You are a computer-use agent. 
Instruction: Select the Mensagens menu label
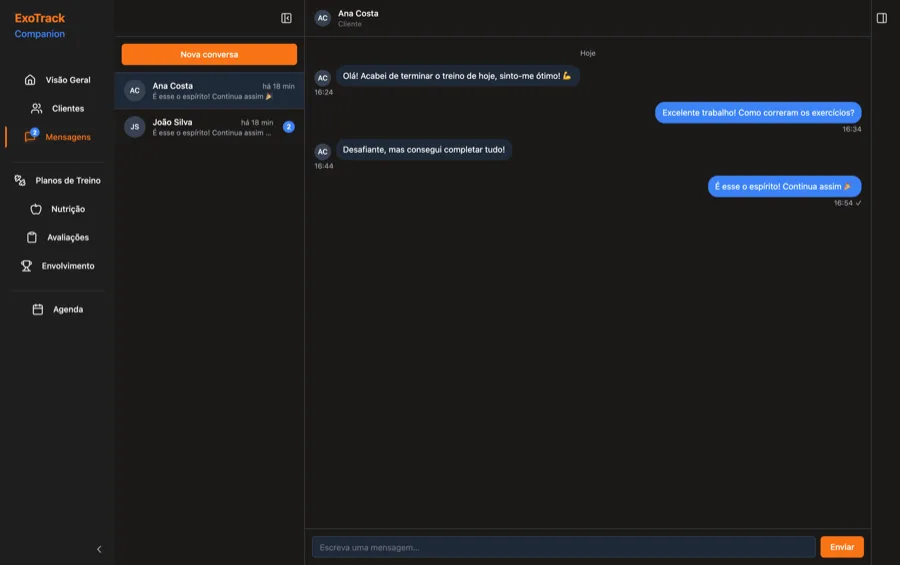(x=68, y=137)
